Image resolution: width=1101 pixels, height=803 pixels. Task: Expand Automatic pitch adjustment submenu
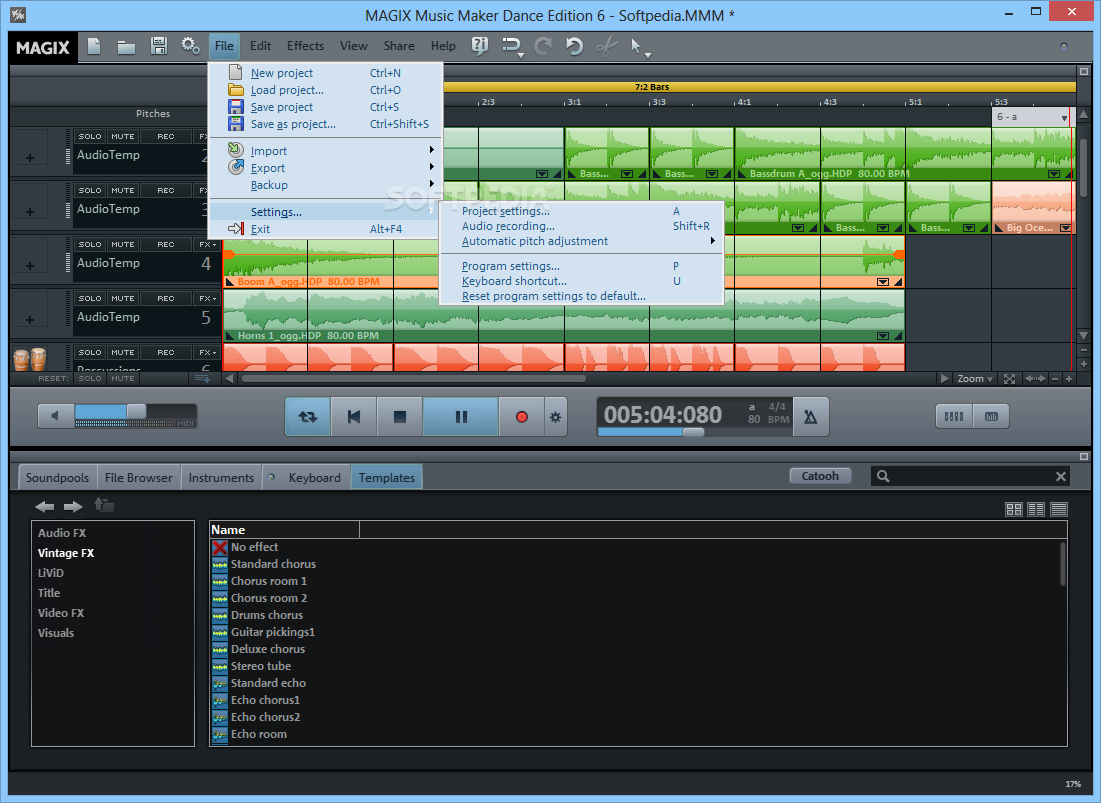click(x=581, y=241)
